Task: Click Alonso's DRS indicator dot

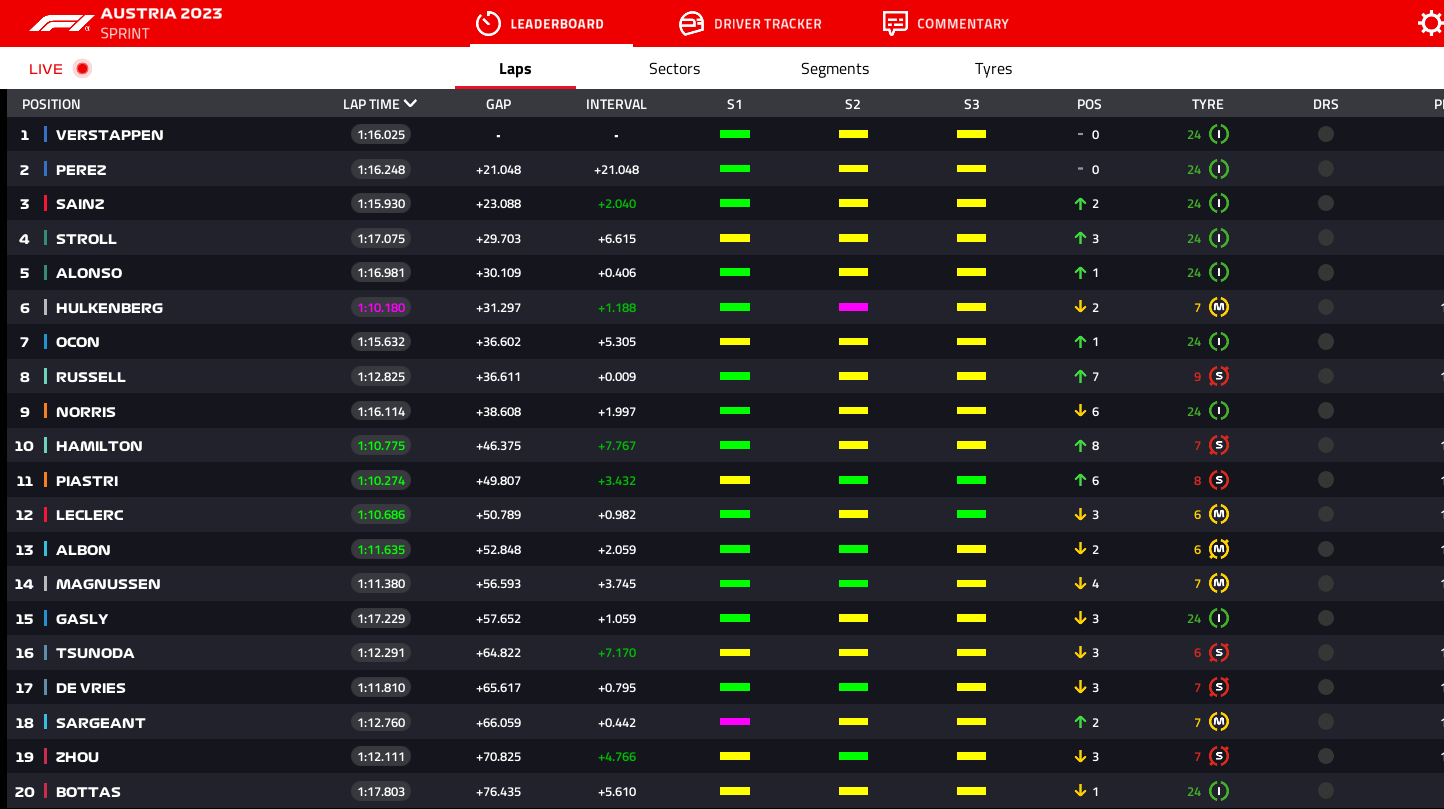Action: tap(1326, 273)
